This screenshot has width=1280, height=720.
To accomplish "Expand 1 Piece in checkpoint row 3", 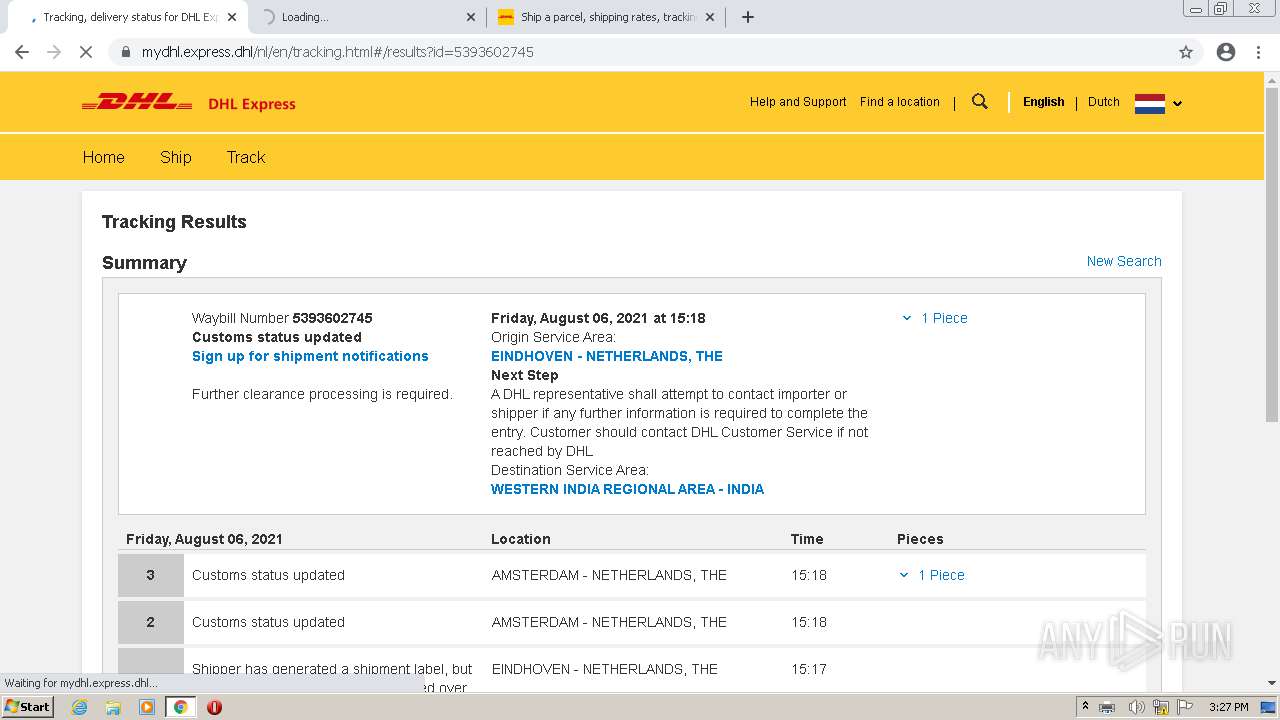I will pos(932,575).
